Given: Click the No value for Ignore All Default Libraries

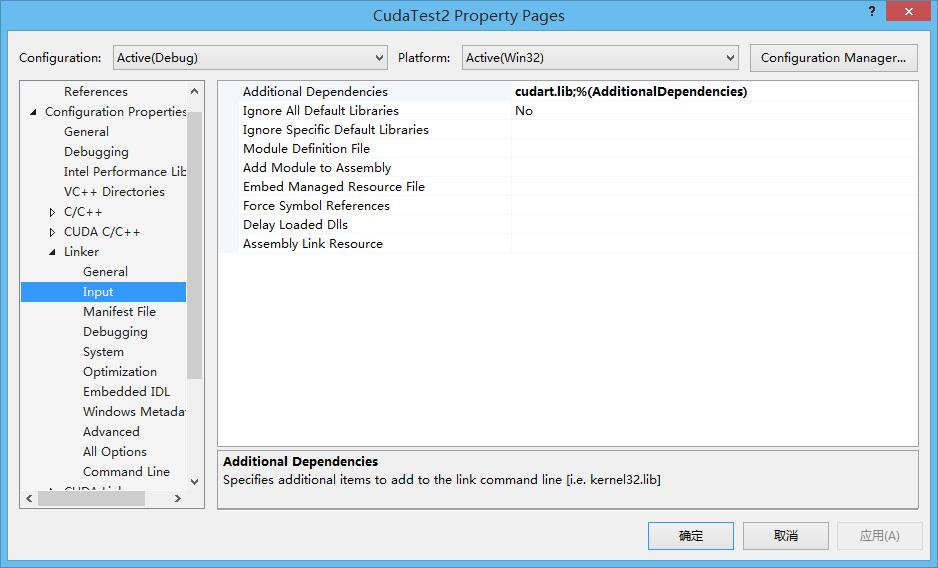Looking at the screenshot, I should (524, 111).
